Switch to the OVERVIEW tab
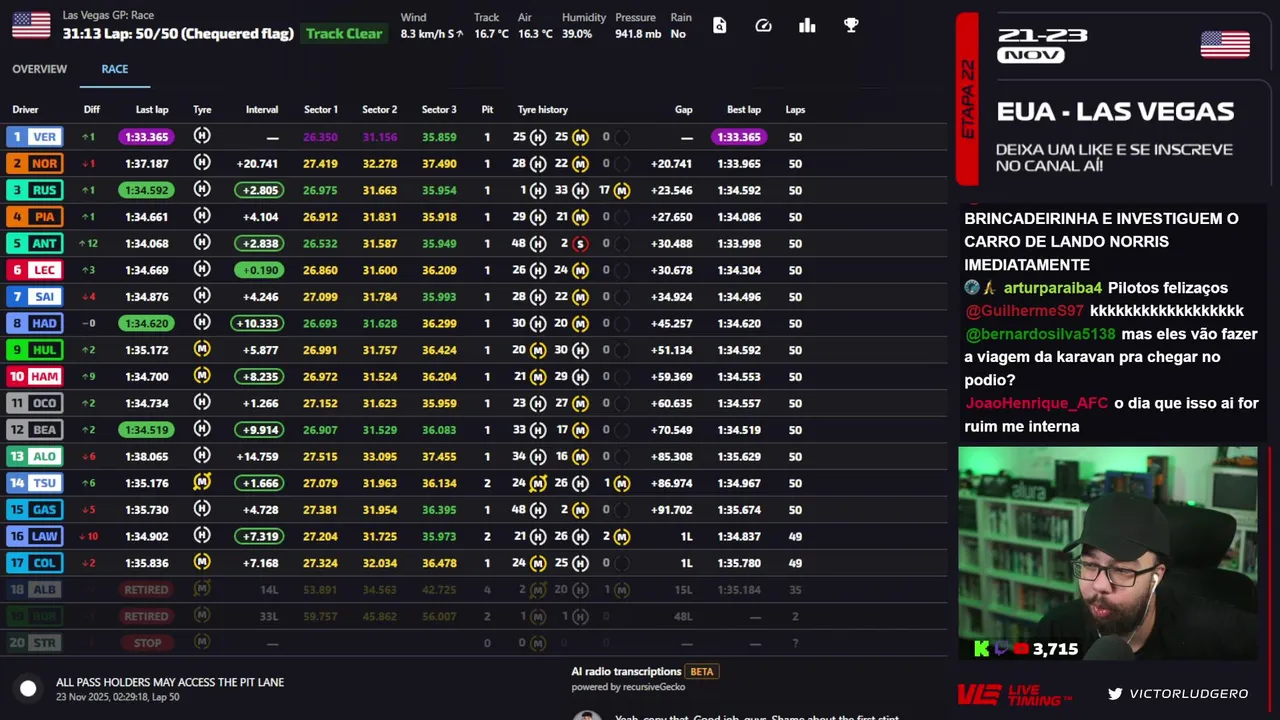The image size is (1280, 720). point(40,69)
